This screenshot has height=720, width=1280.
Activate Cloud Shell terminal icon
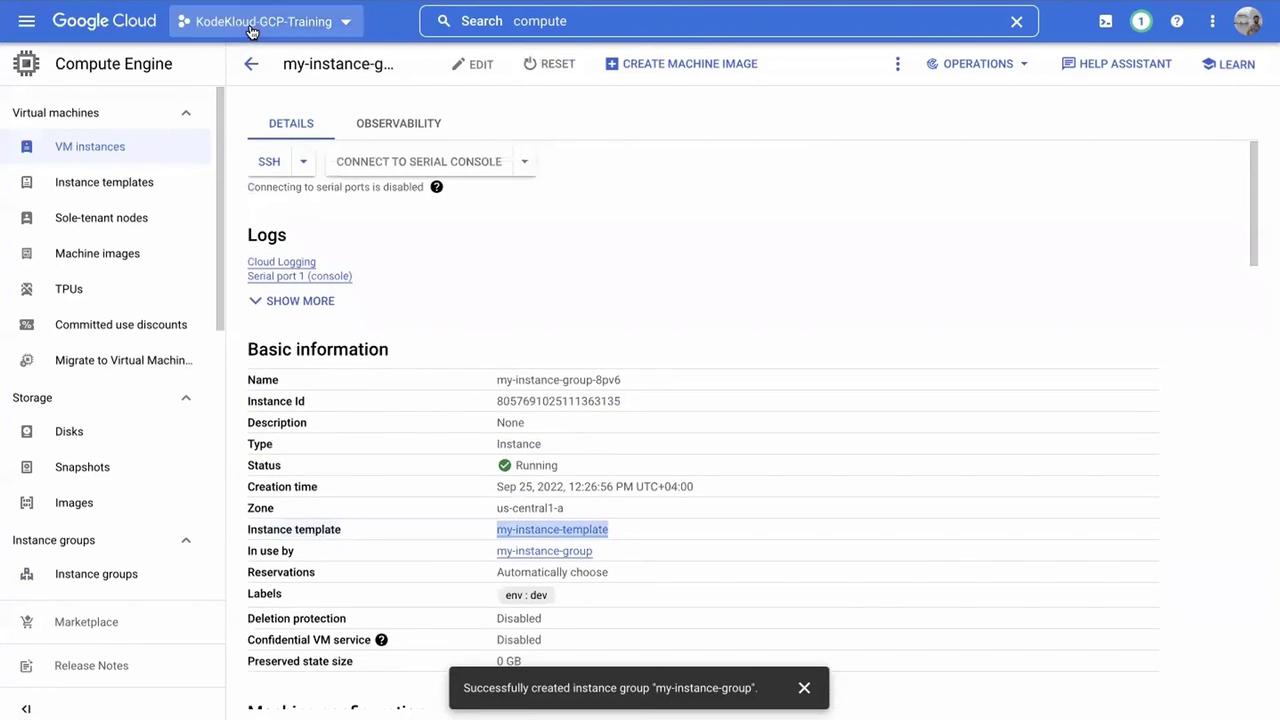click(1106, 21)
